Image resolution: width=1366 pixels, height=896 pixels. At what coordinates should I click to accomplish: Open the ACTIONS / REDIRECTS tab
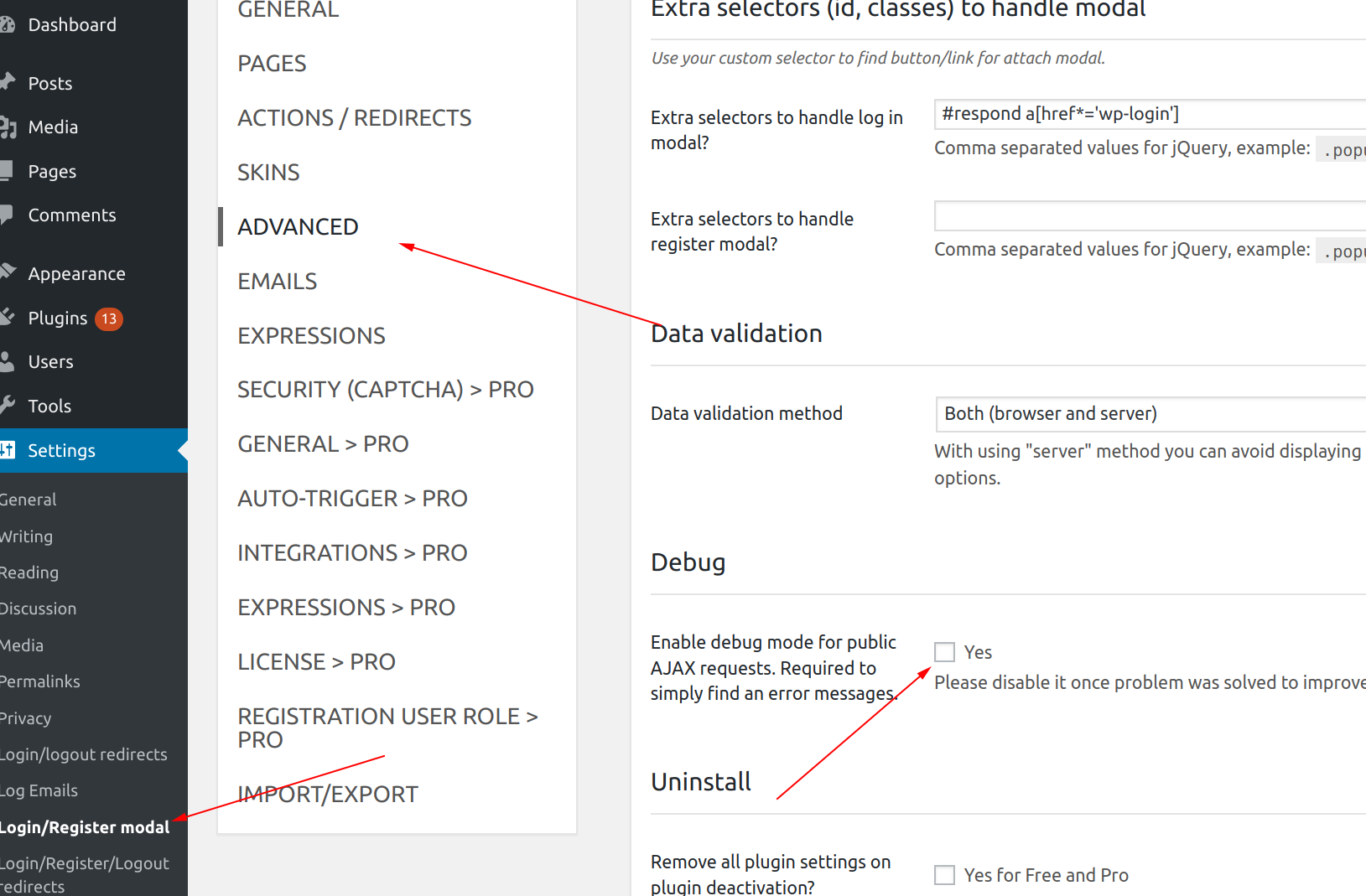point(354,117)
